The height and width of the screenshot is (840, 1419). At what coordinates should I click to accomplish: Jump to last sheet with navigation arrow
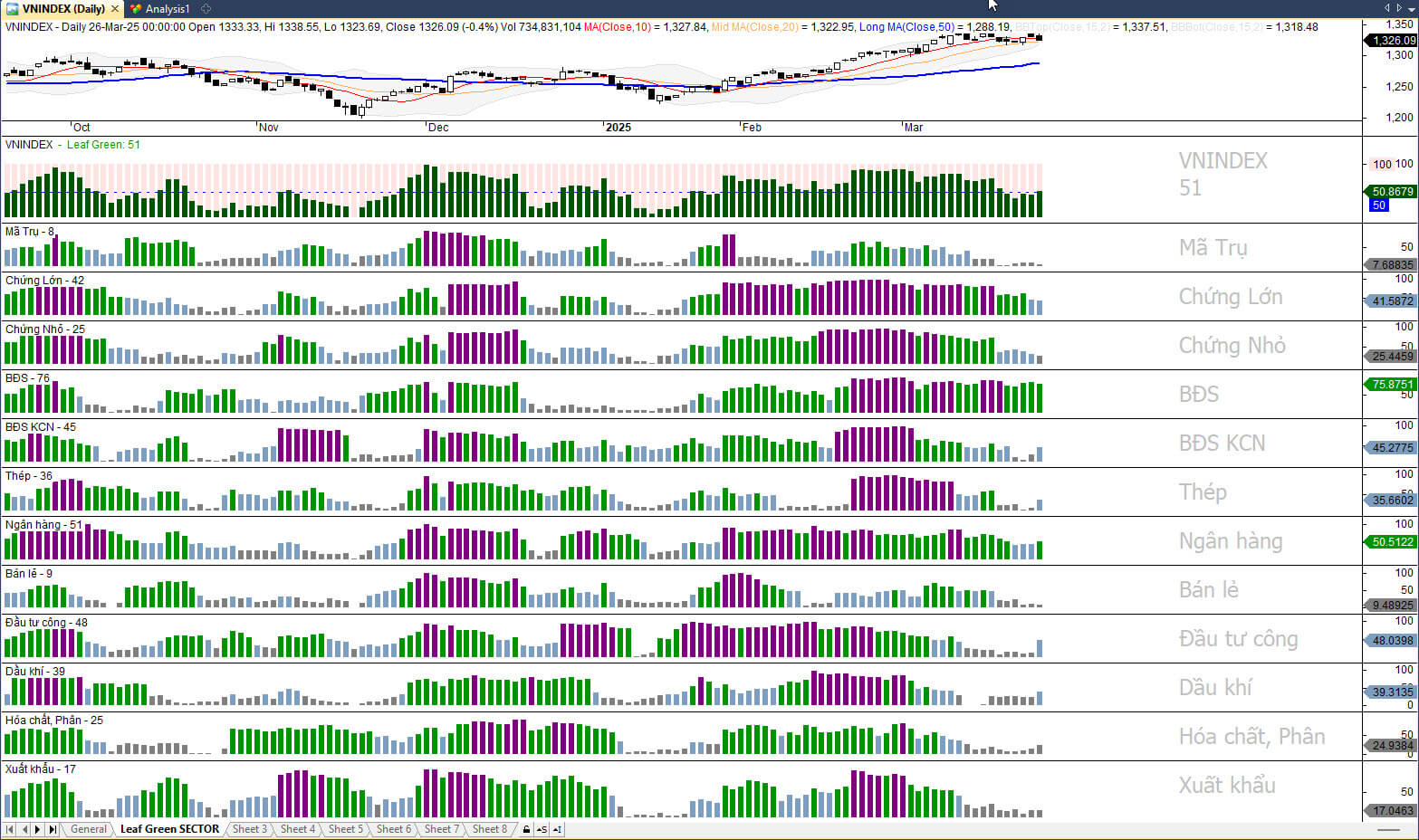coord(53,829)
